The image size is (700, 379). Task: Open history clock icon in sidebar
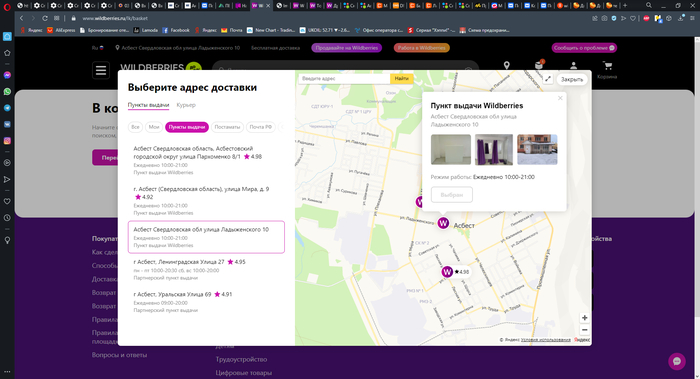(x=7, y=218)
